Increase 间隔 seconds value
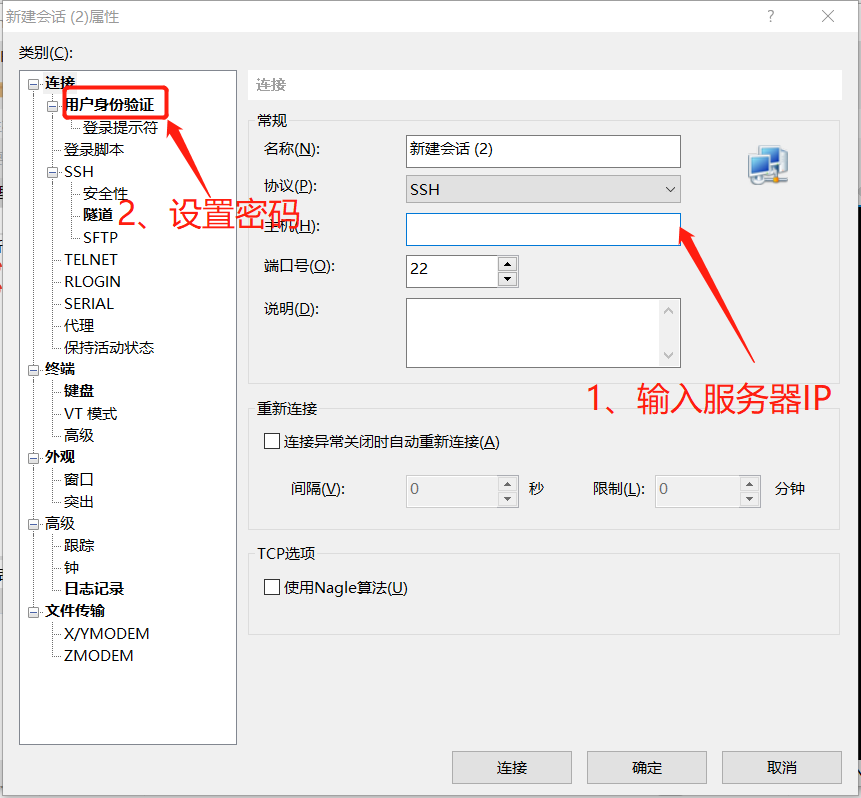The image size is (861, 798). pyautogui.click(x=508, y=484)
